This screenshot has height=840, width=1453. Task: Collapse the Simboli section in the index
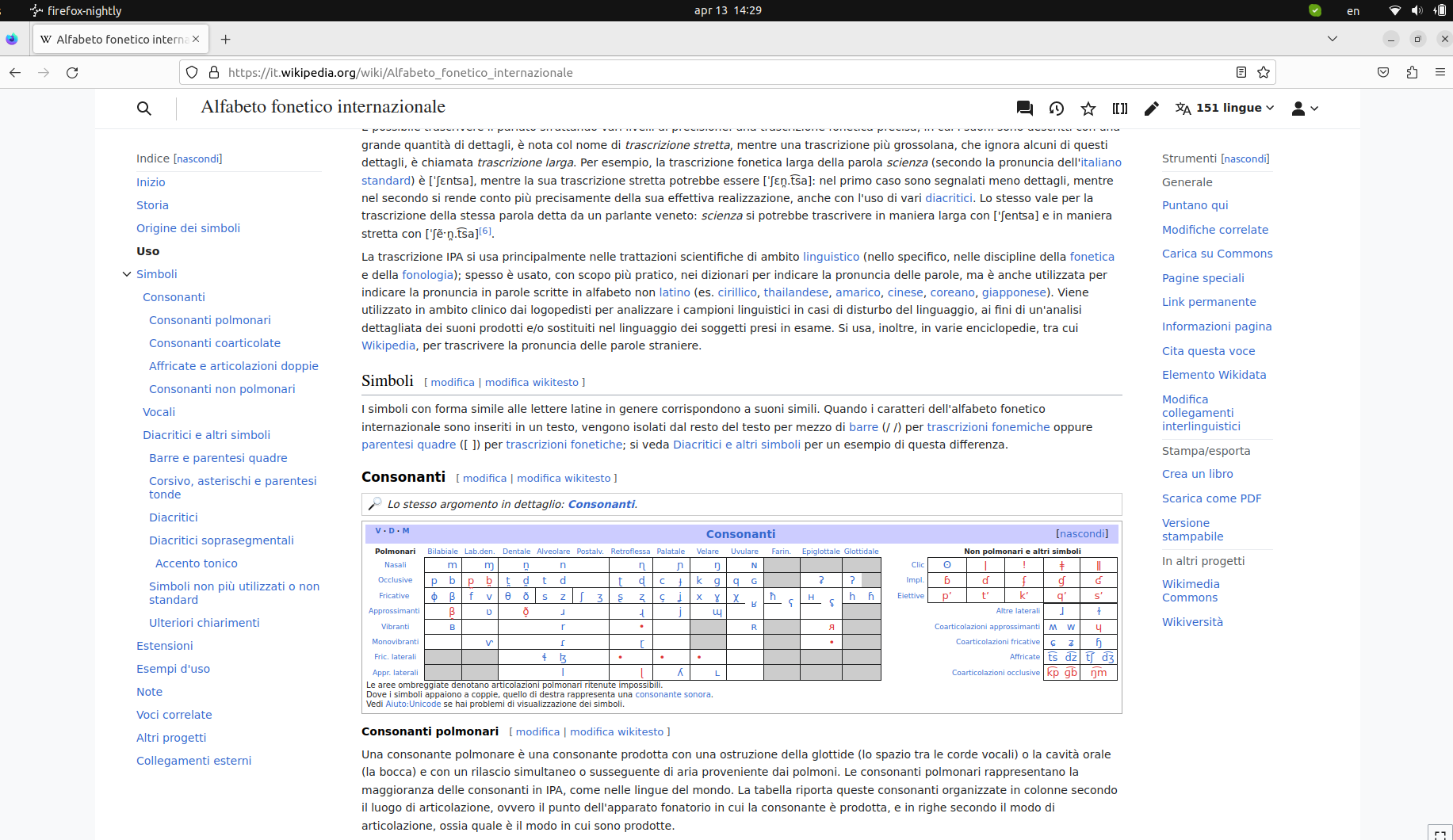[127, 274]
